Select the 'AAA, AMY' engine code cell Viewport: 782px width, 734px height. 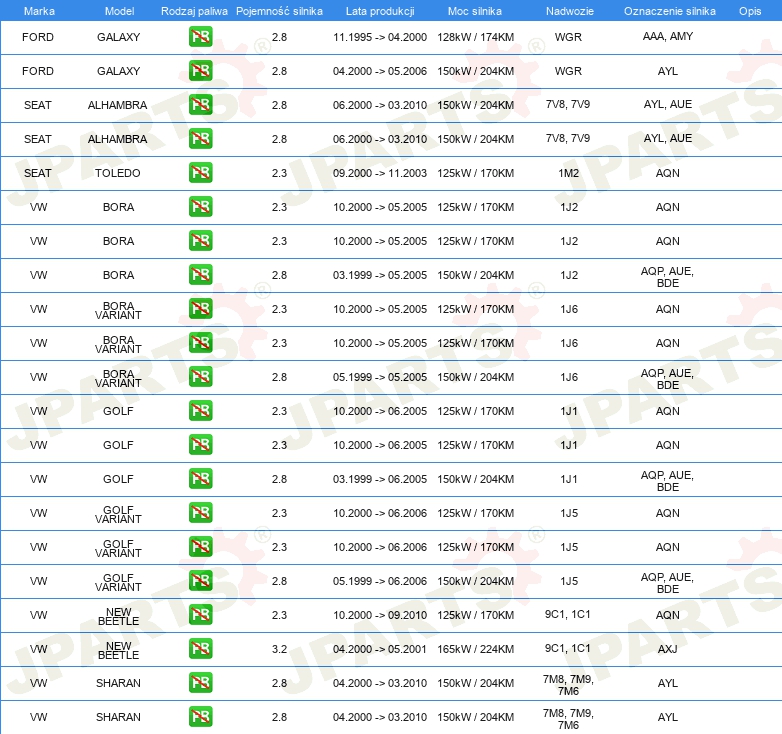tap(668, 36)
